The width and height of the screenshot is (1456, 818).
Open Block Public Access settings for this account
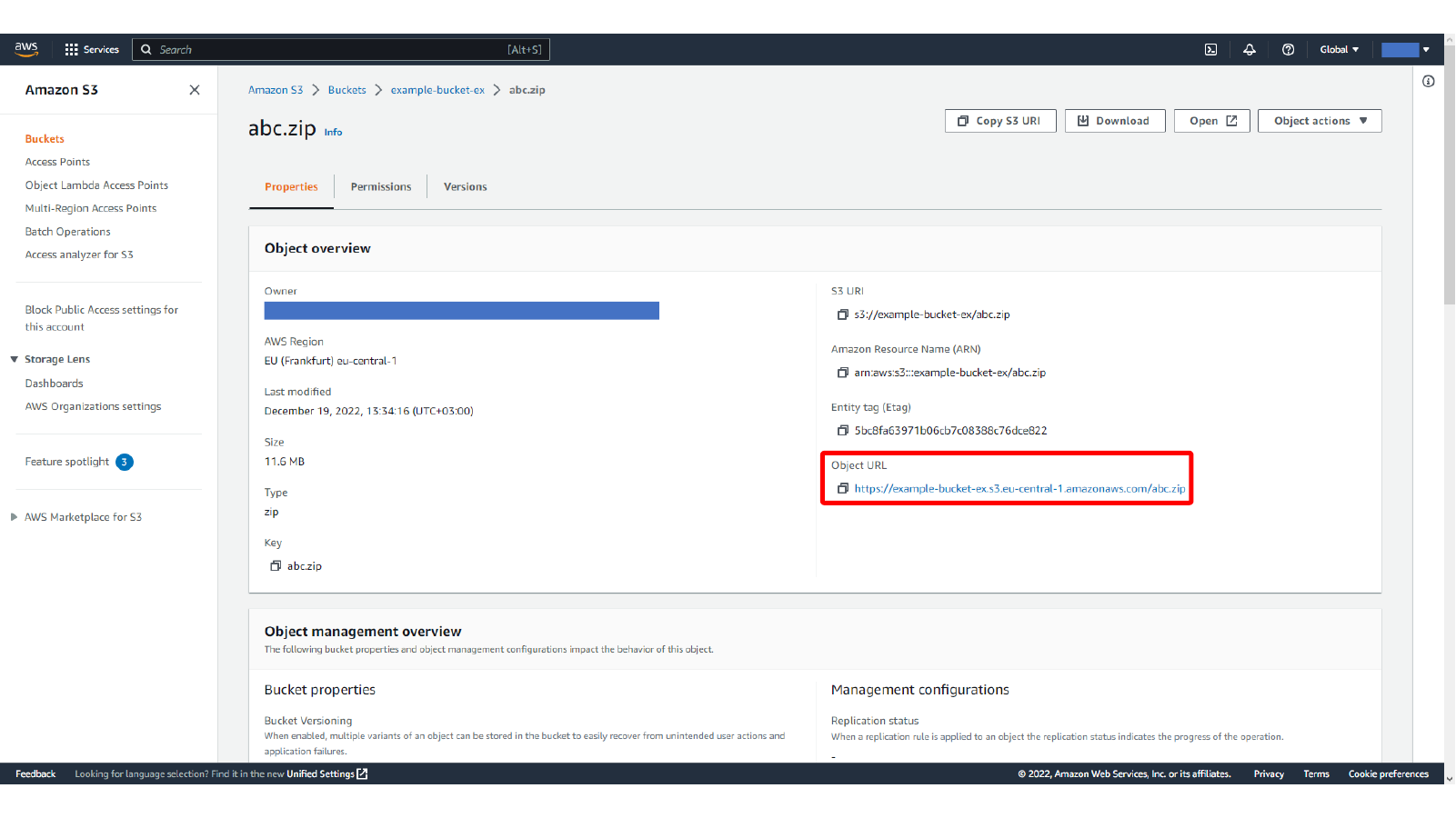pyautogui.click(x=102, y=318)
